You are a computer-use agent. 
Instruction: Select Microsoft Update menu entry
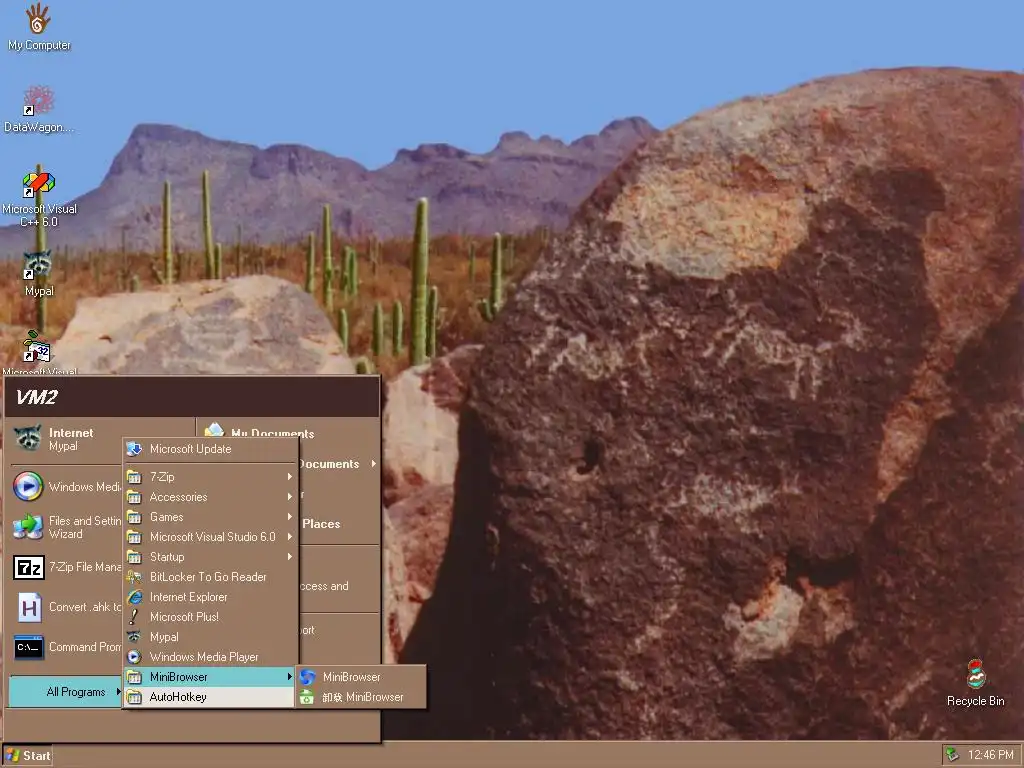[210, 449]
